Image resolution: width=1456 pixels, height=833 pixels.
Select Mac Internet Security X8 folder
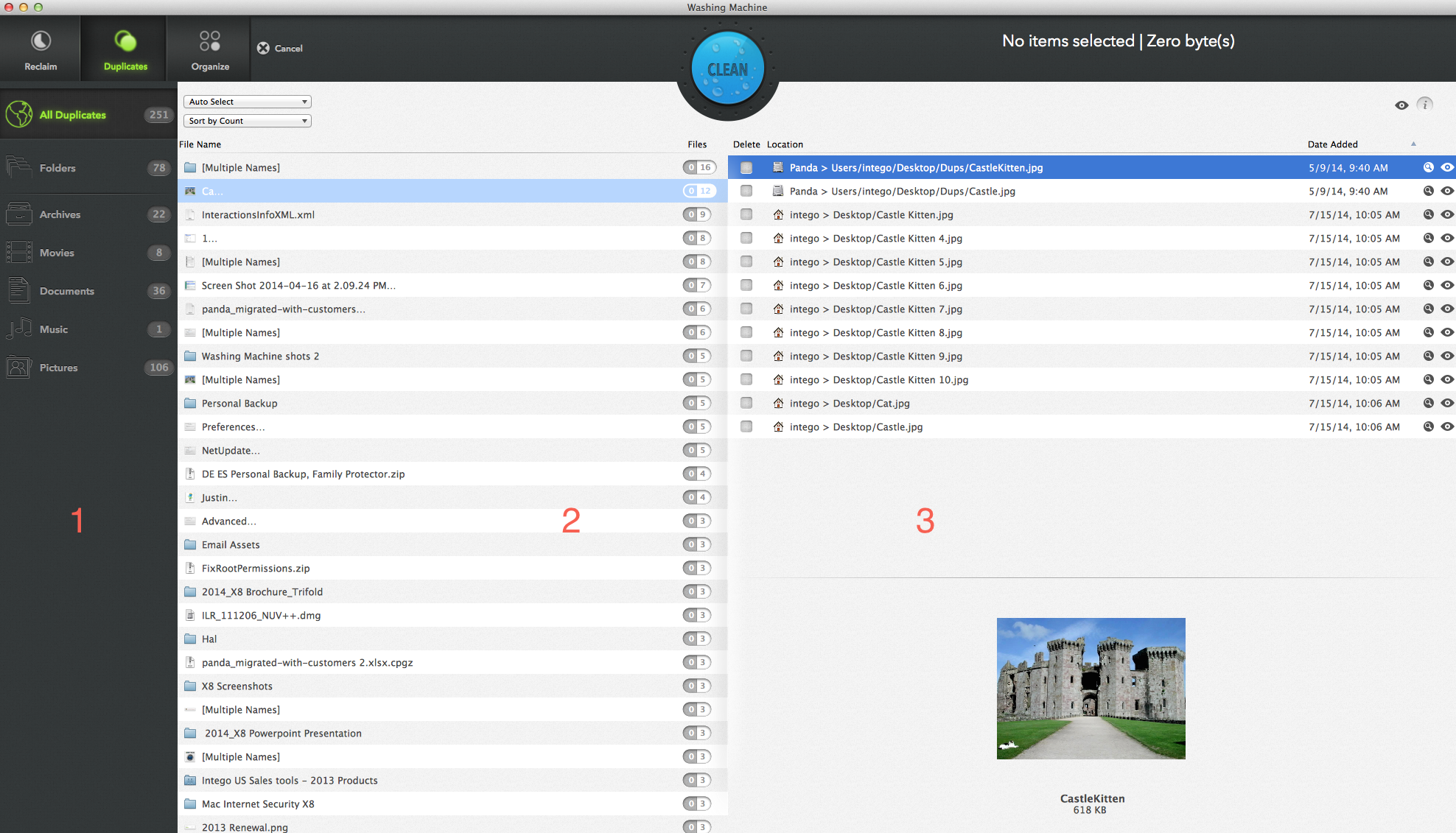452,804
